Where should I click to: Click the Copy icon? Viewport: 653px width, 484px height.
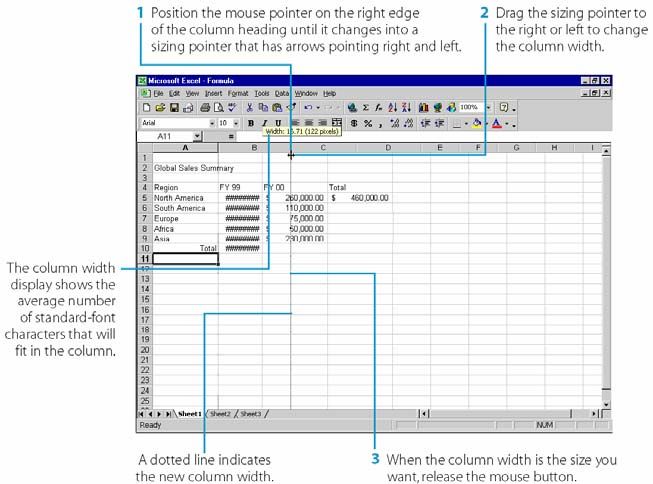(x=263, y=108)
